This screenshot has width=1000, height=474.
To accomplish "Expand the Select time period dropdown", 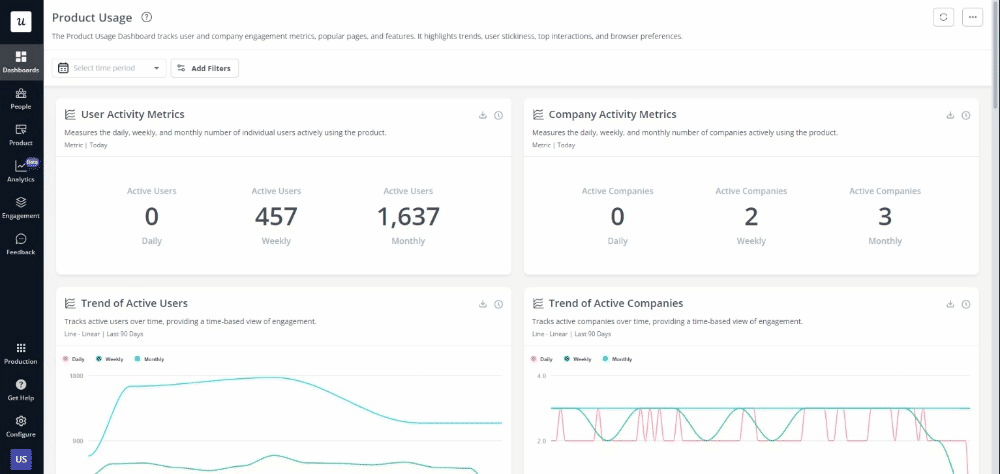I will (x=109, y=68).
